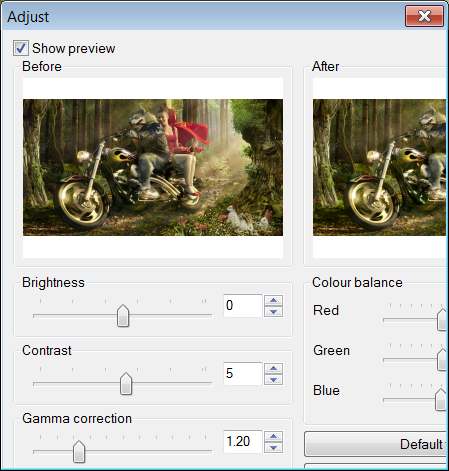Image resolution: width=449 pixels, height=471 pixels.
Task: Click the Blue colour balance slider handle
Action: click(x=441, y=399)
